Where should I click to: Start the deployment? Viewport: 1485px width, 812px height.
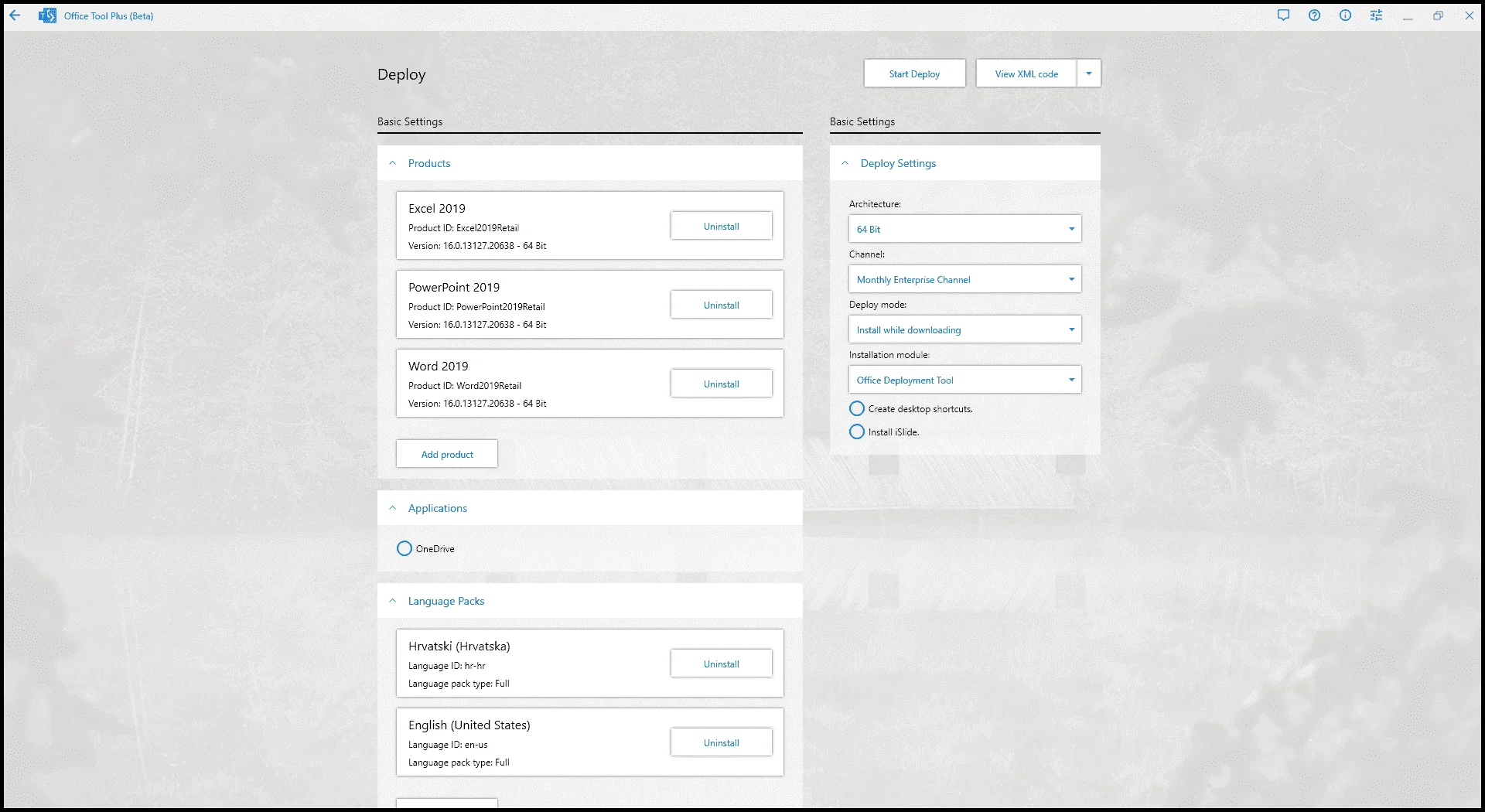(x=914, y=73)
